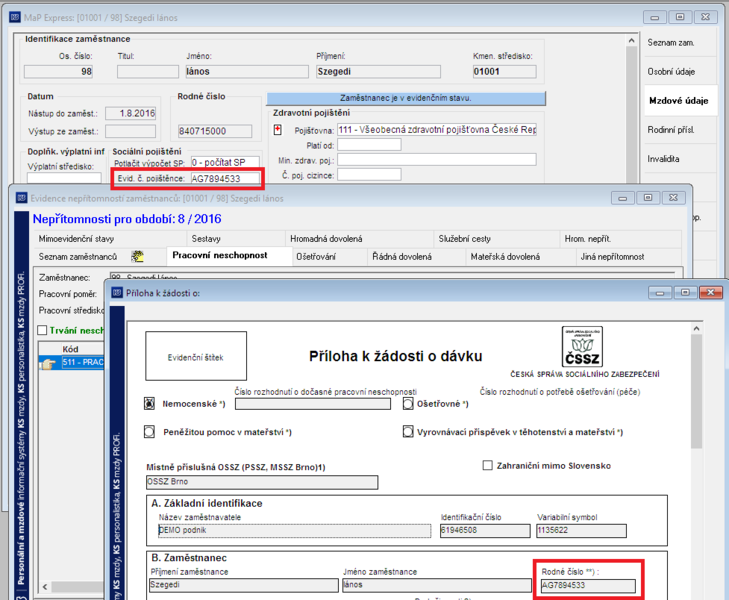
Task: Click the Min. zdrav. poj. field
Action: (437, 160)
